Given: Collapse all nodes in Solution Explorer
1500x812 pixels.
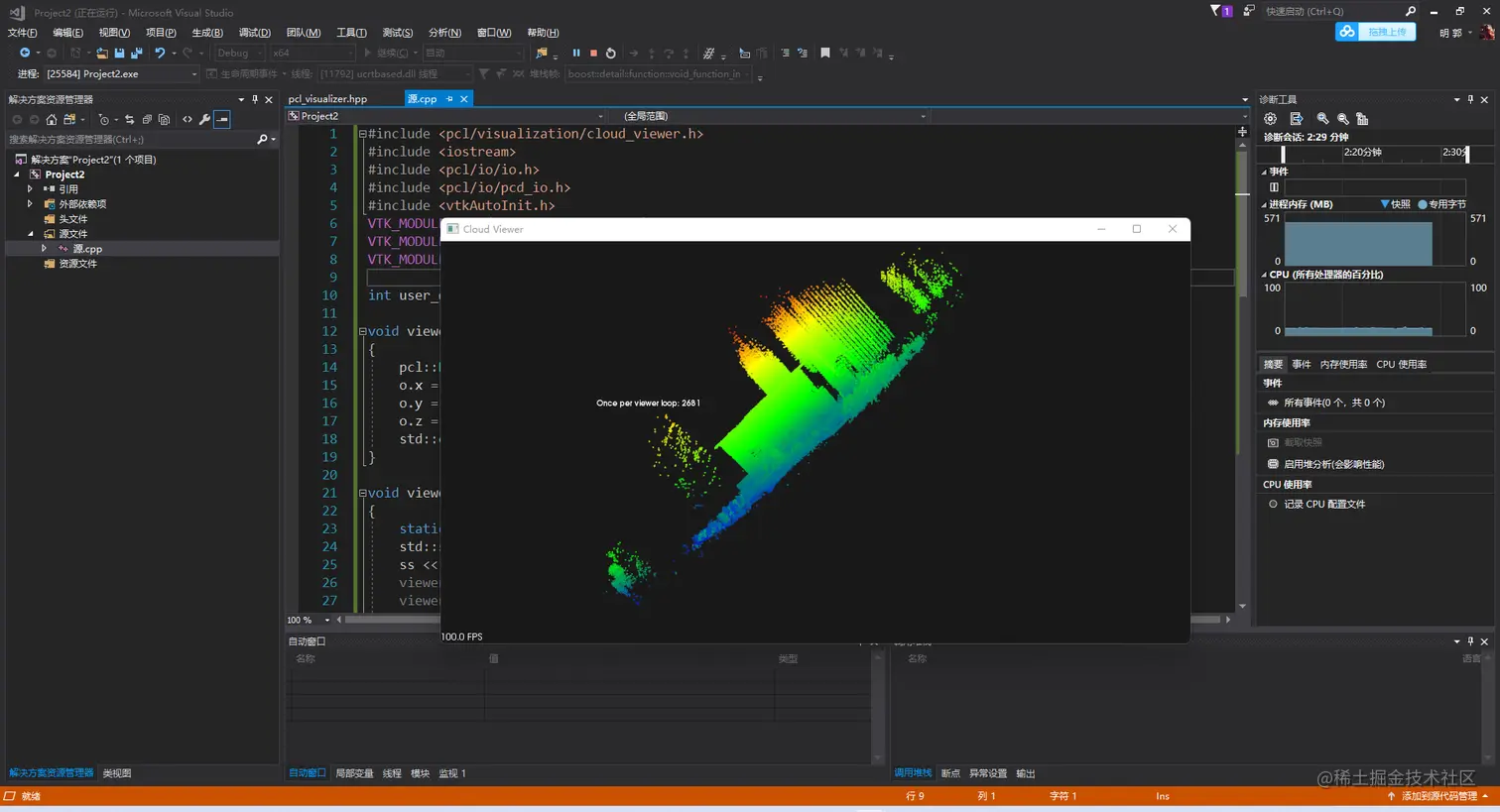Looking at the screenshot, I should click(x=147, y=119).
